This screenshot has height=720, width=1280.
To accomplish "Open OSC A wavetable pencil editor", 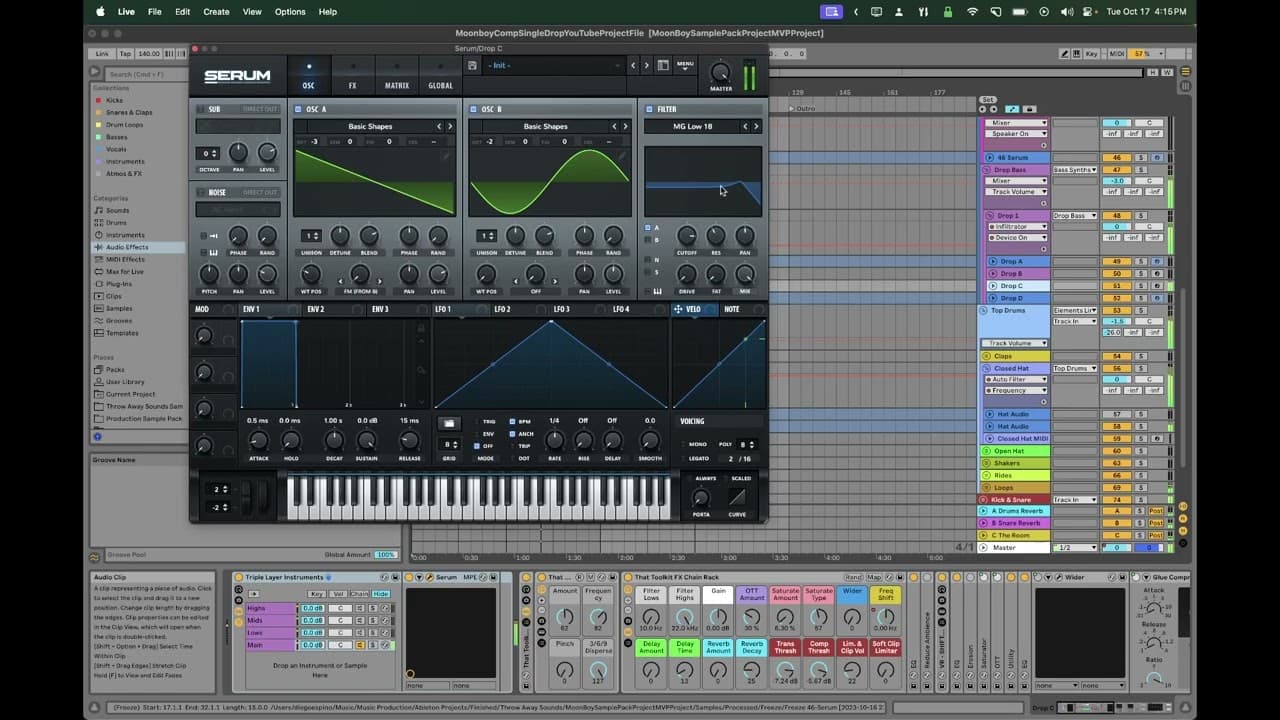I will (x=446, y=155).
